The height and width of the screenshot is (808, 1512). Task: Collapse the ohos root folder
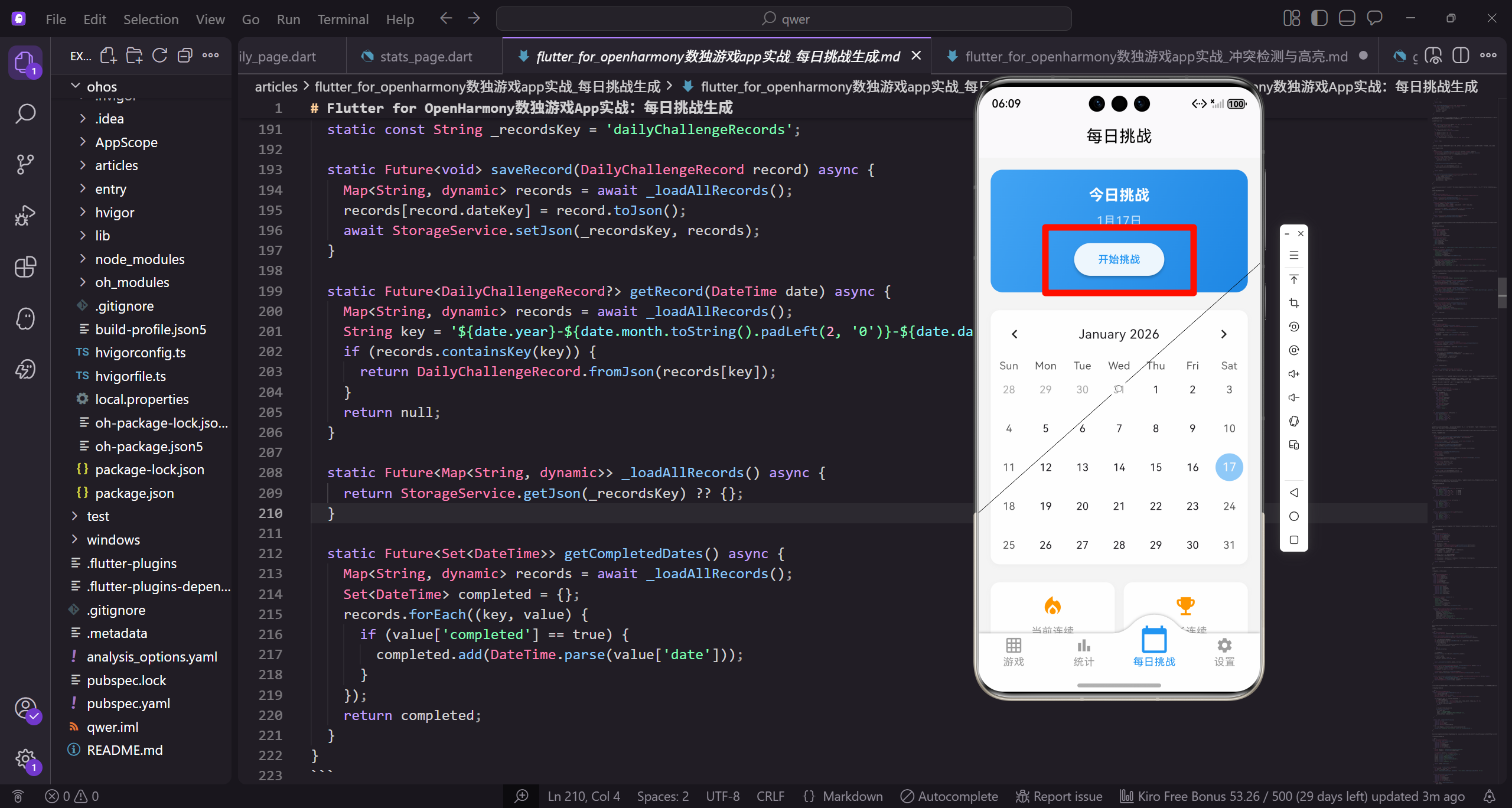click(x=102, y=87)
